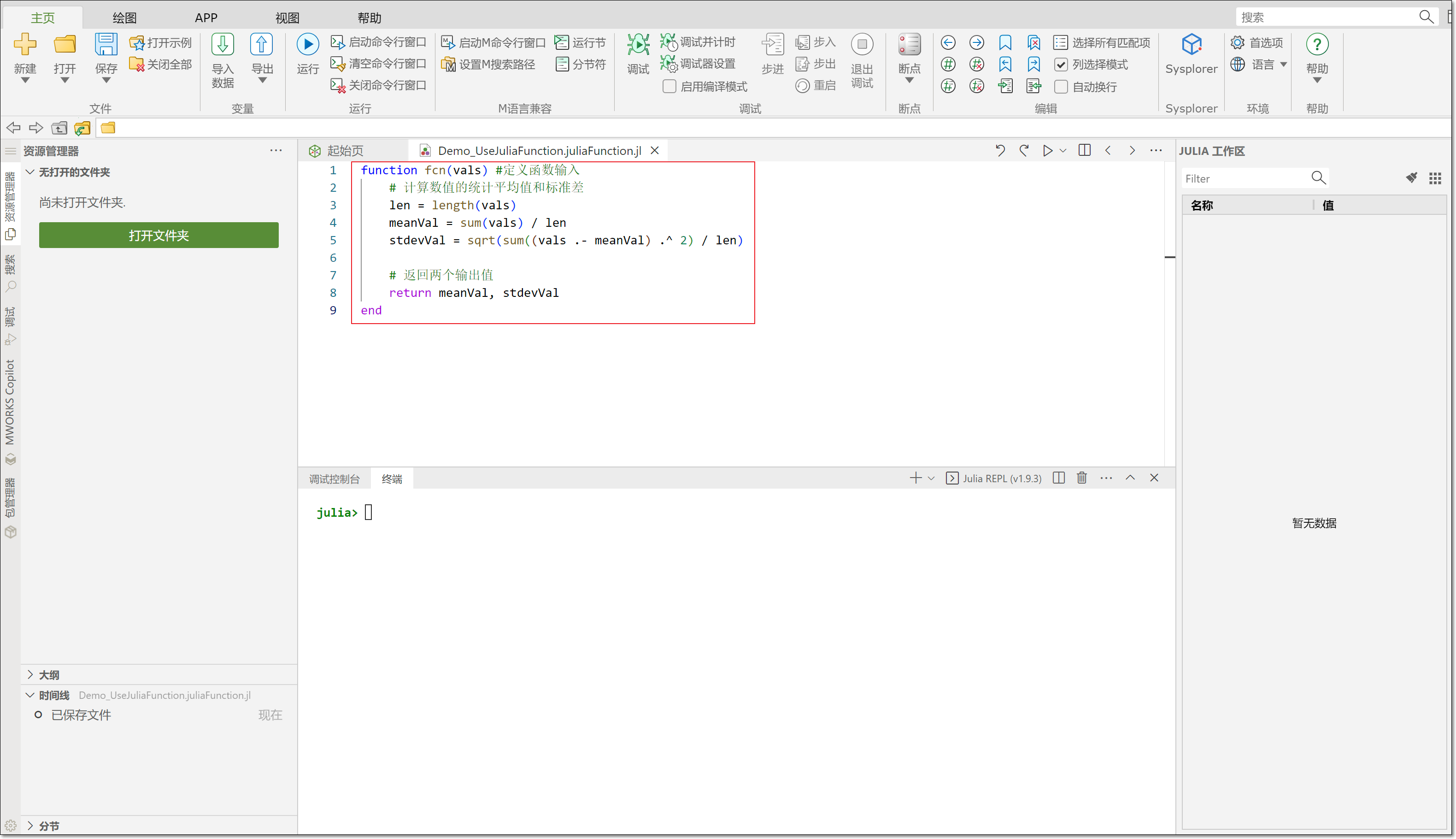Click Open Example (打开示例) in the ribbon
Image resolution: width=1456 pixels, height=839 pixels.
click(161, 42)
